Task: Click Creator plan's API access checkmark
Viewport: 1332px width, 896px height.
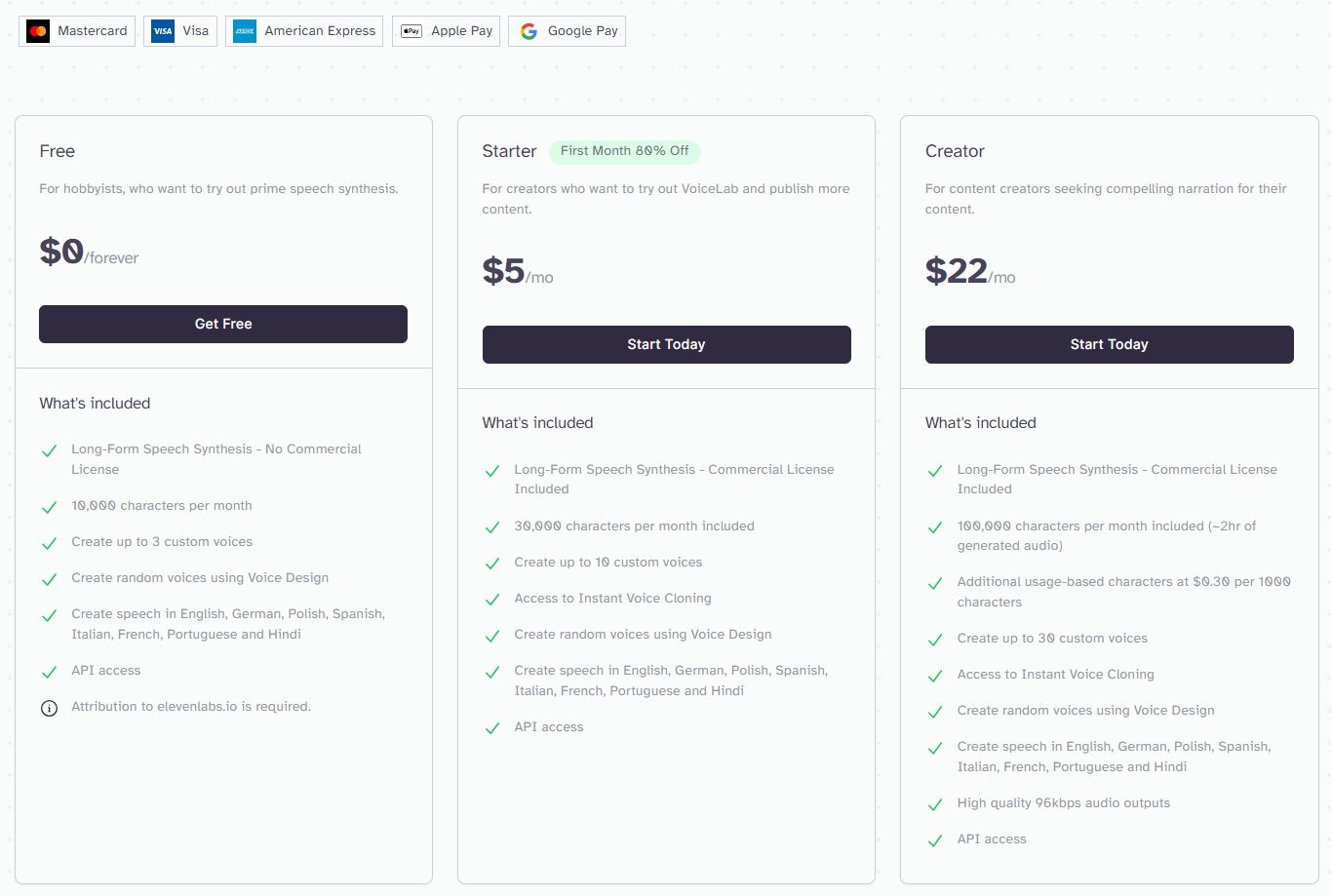Action: point(935,840)
